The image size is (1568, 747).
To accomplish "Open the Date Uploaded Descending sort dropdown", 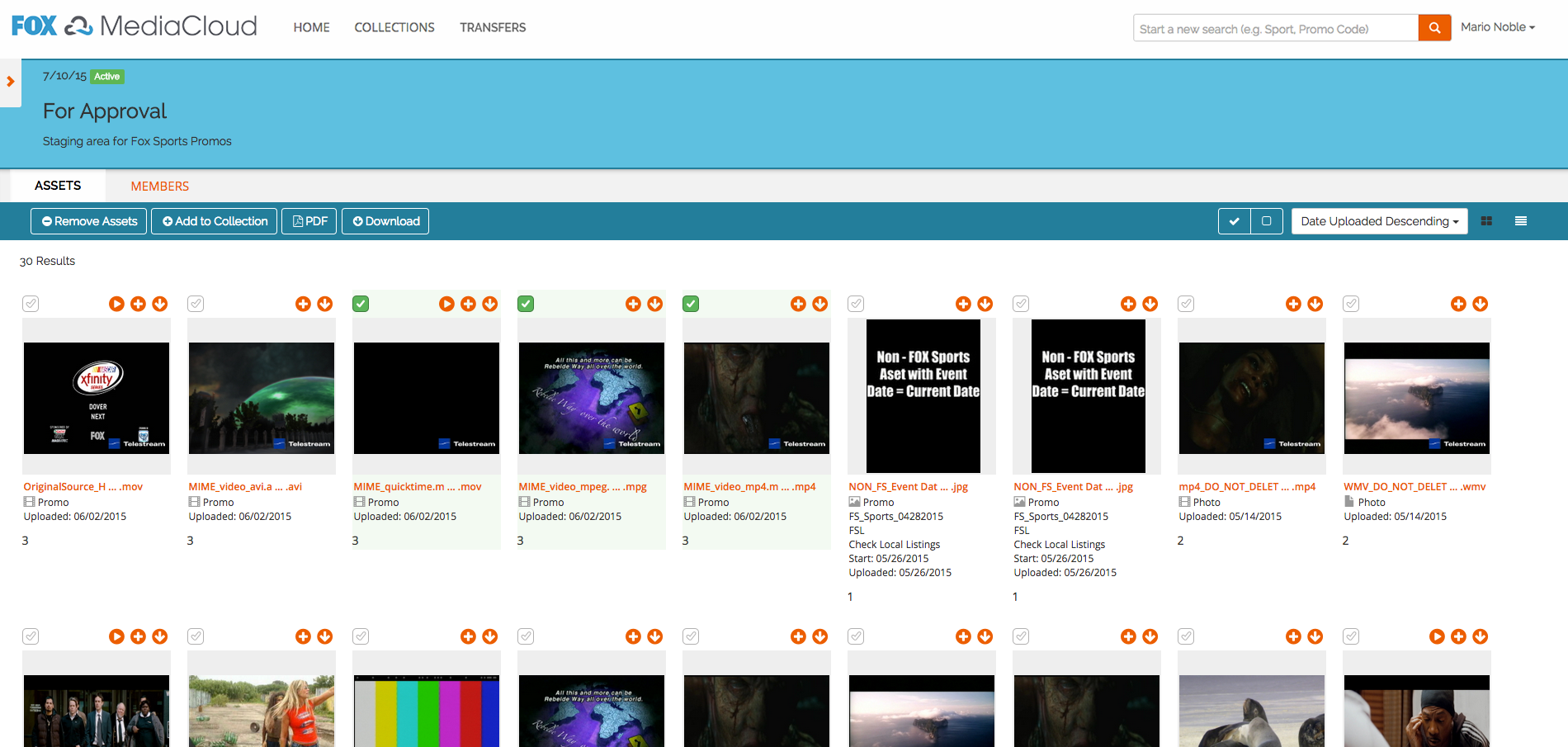I will (1379, 221).
